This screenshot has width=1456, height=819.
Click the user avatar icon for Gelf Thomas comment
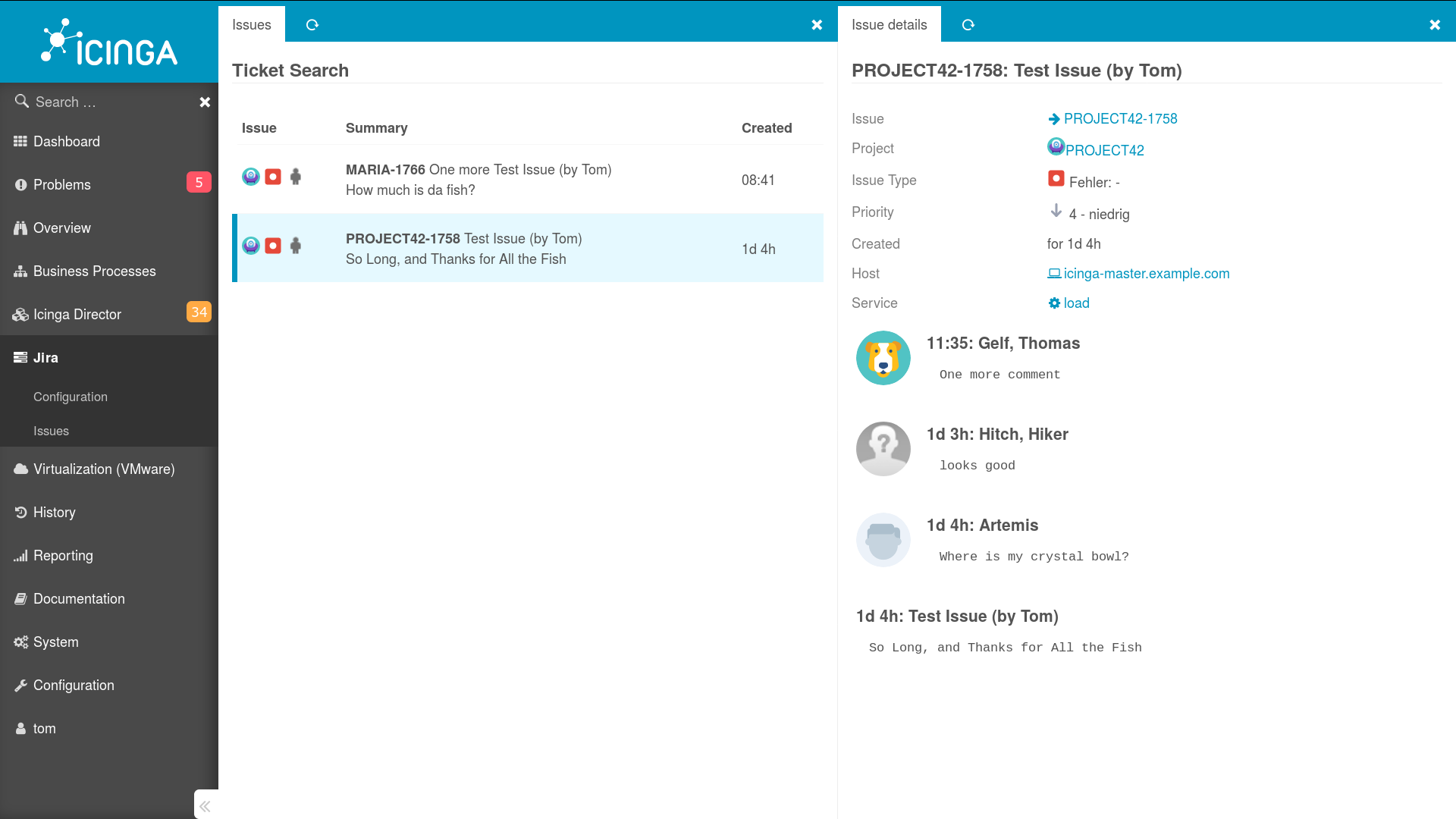coord(882,357)
